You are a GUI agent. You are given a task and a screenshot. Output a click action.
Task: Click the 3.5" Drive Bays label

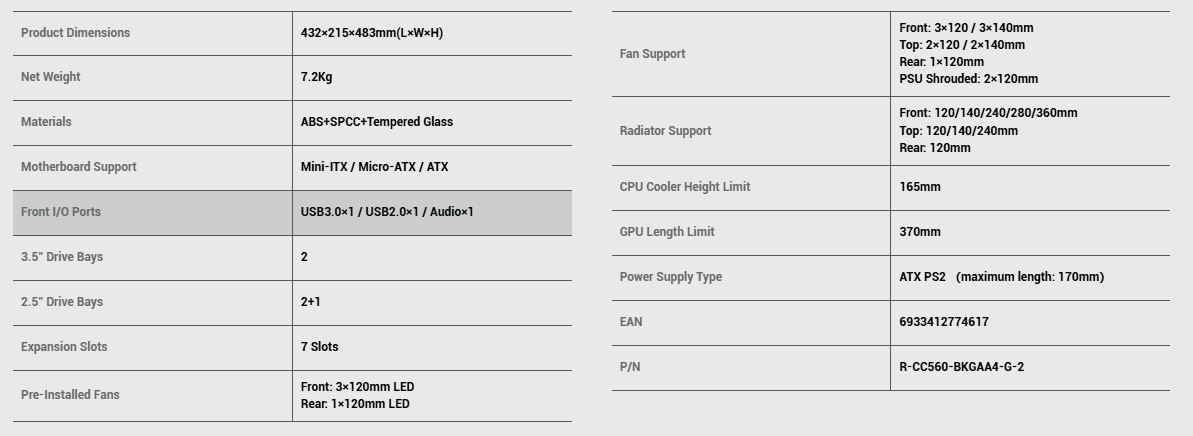pyautogui.click(x=62, y=257)
